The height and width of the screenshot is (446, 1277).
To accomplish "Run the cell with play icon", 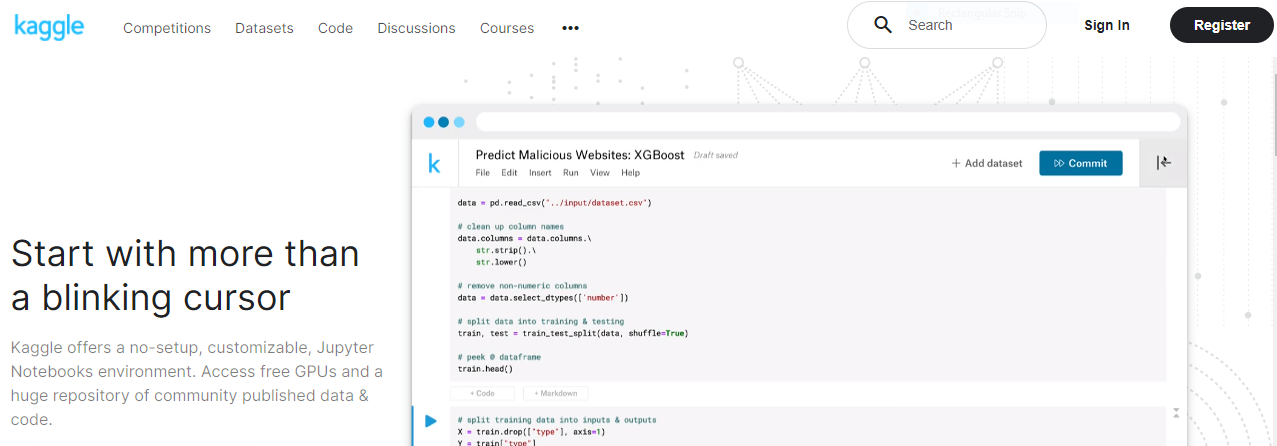I will coord(431,421).
